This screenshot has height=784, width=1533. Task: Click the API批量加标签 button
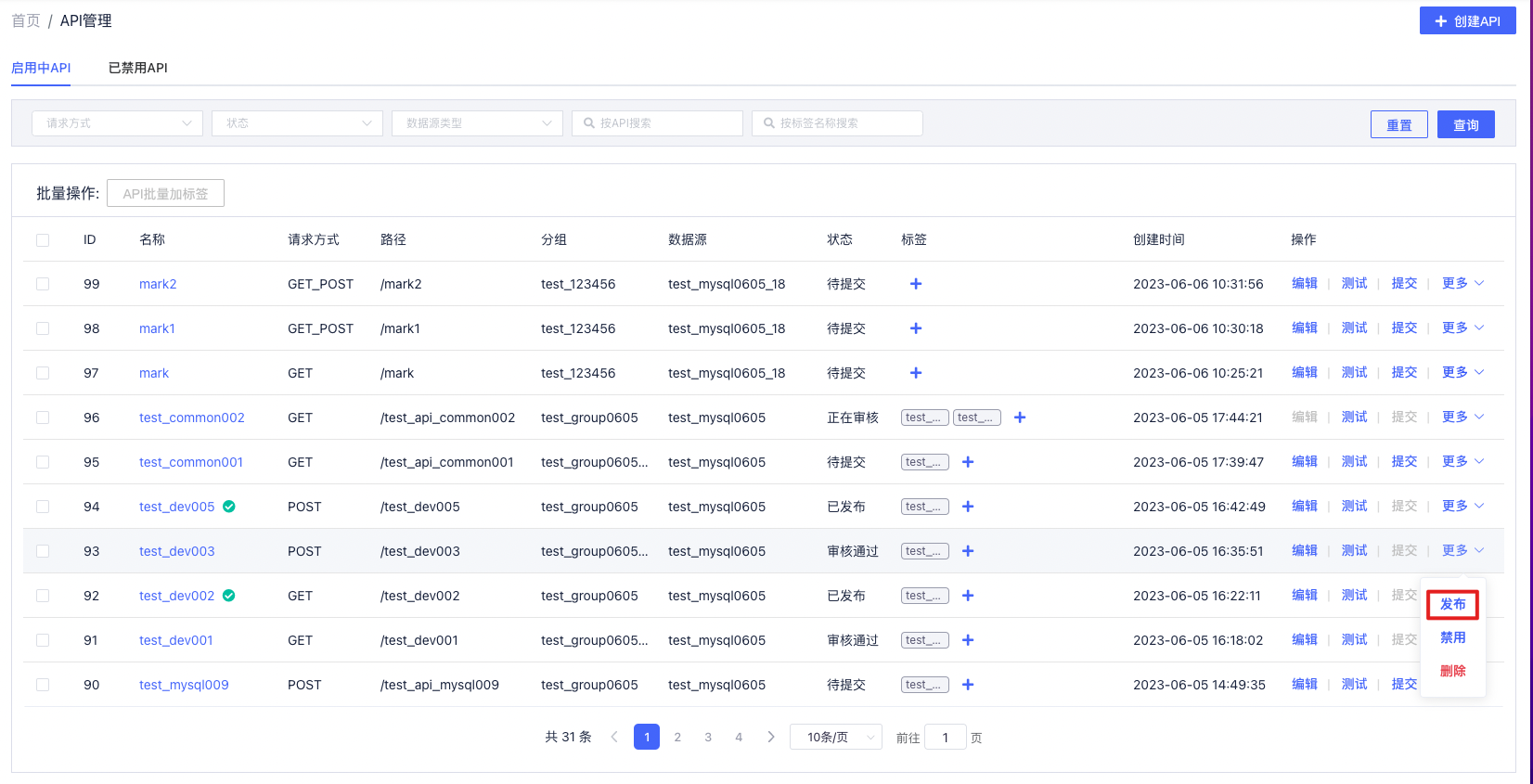point(166,193)
